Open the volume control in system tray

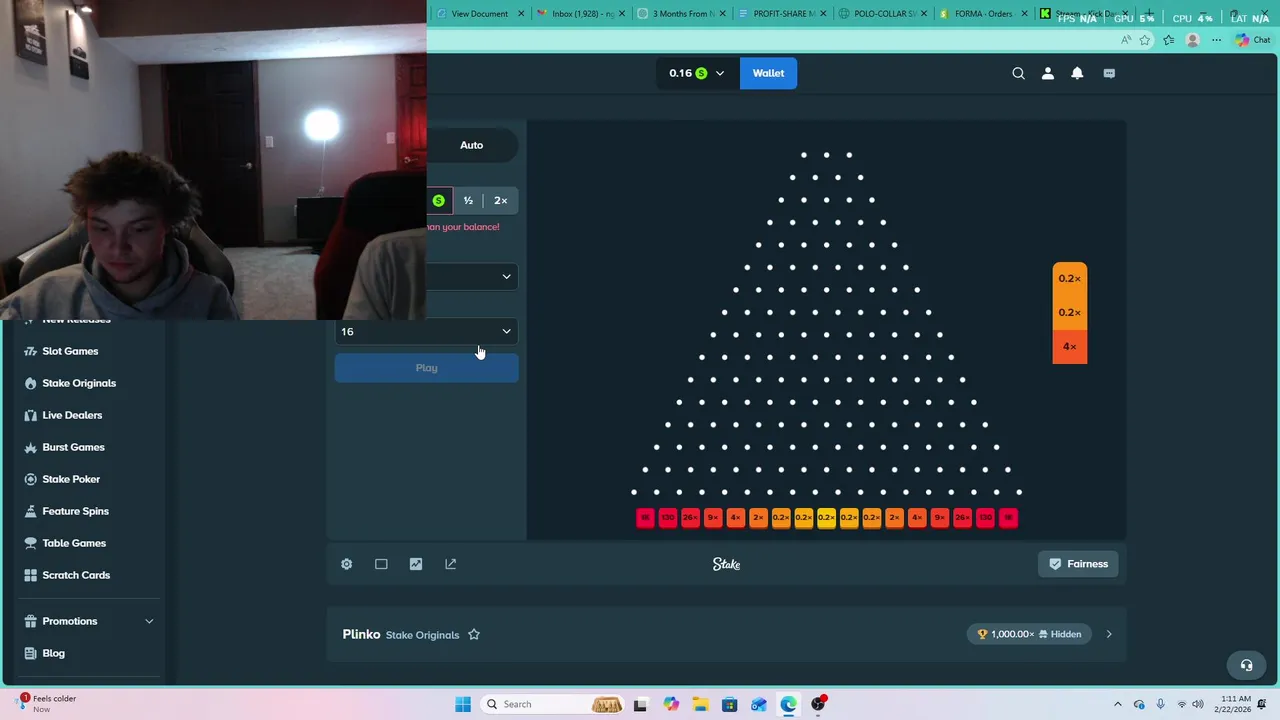[x=1198, y=704]
